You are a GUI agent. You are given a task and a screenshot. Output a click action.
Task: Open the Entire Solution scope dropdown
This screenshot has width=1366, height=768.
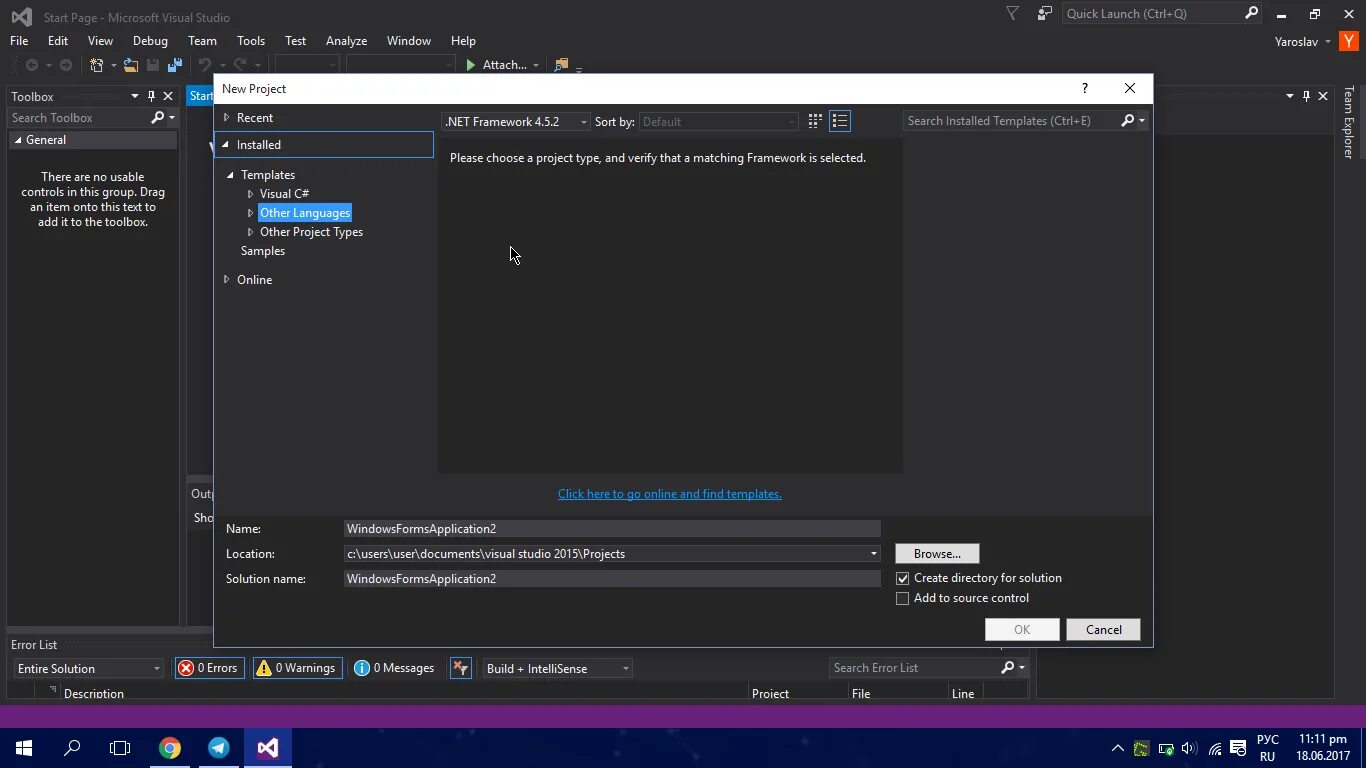pos(88,668)
